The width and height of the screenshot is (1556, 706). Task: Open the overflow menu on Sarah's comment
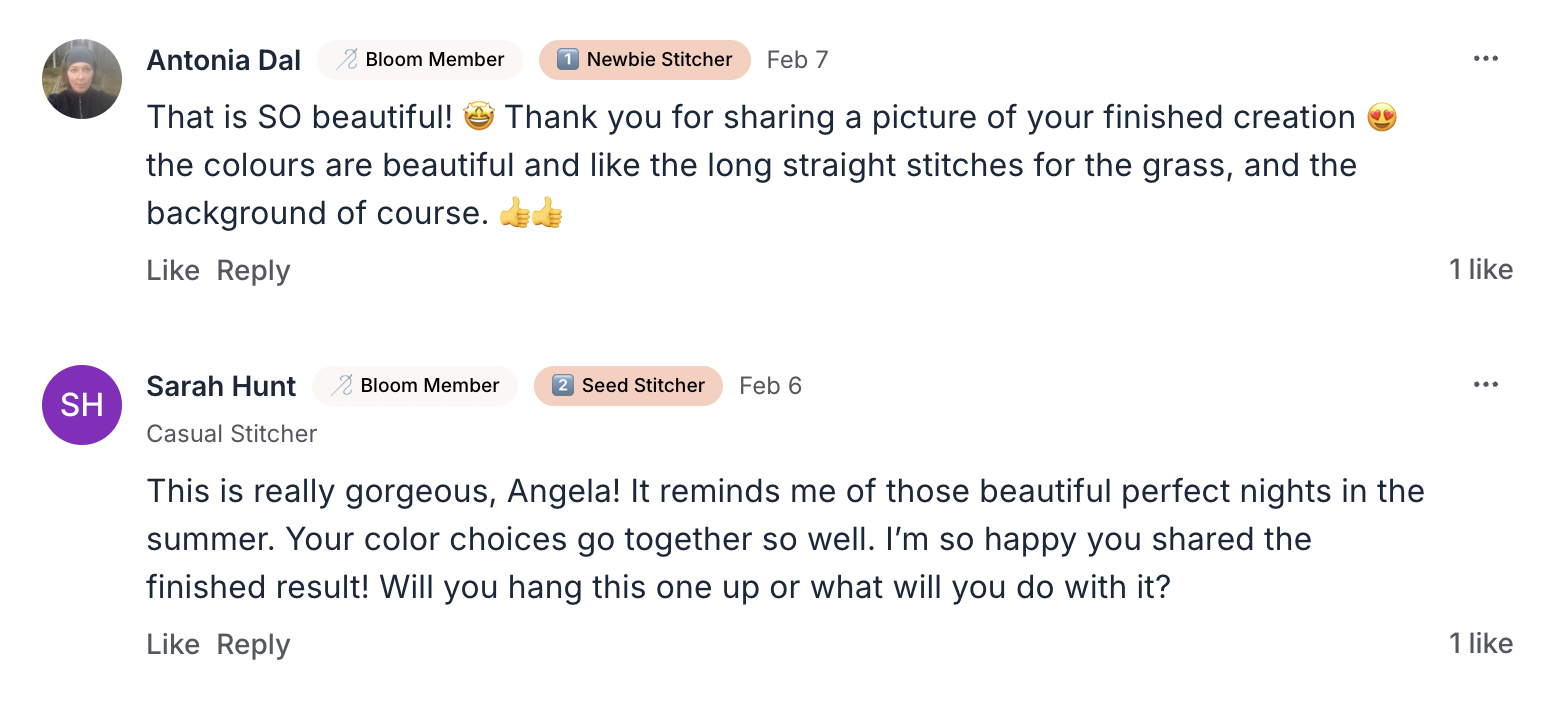[1486, 384]
